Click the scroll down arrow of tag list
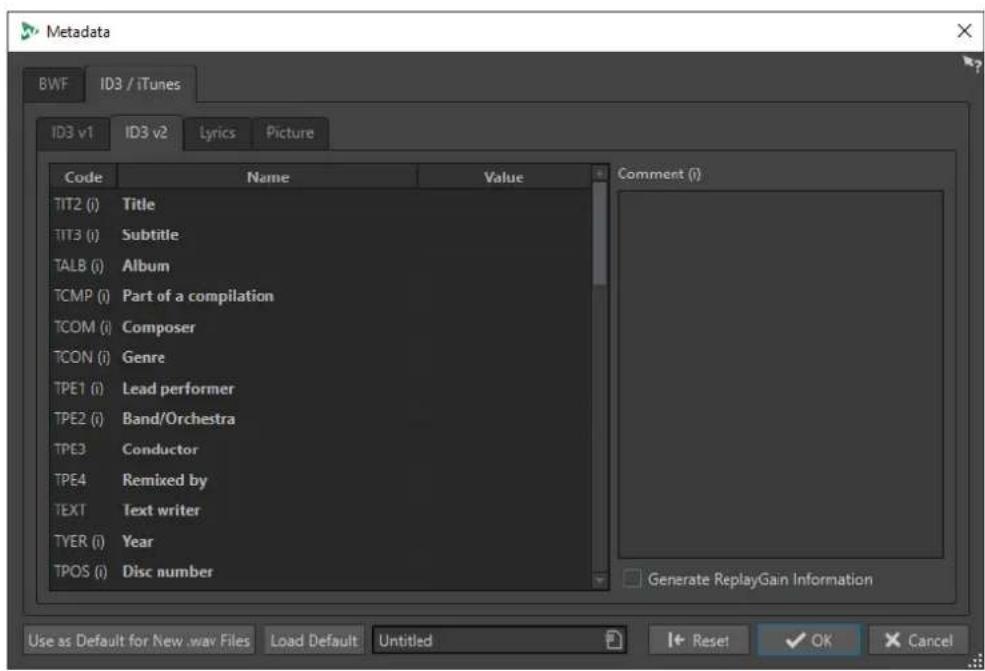The image size is (985, 671). point(600,581)
